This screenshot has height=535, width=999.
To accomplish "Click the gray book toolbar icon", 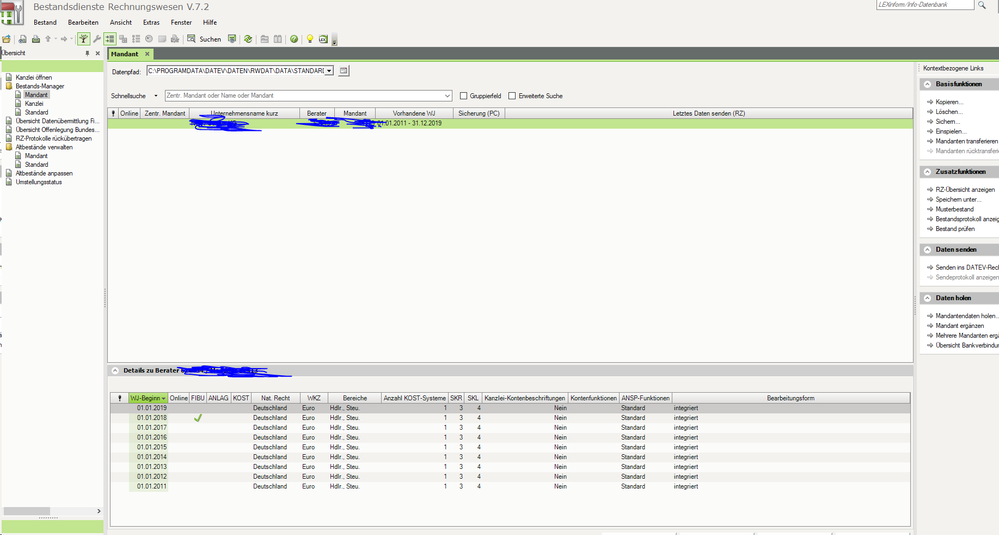I will tap(278, 39).
